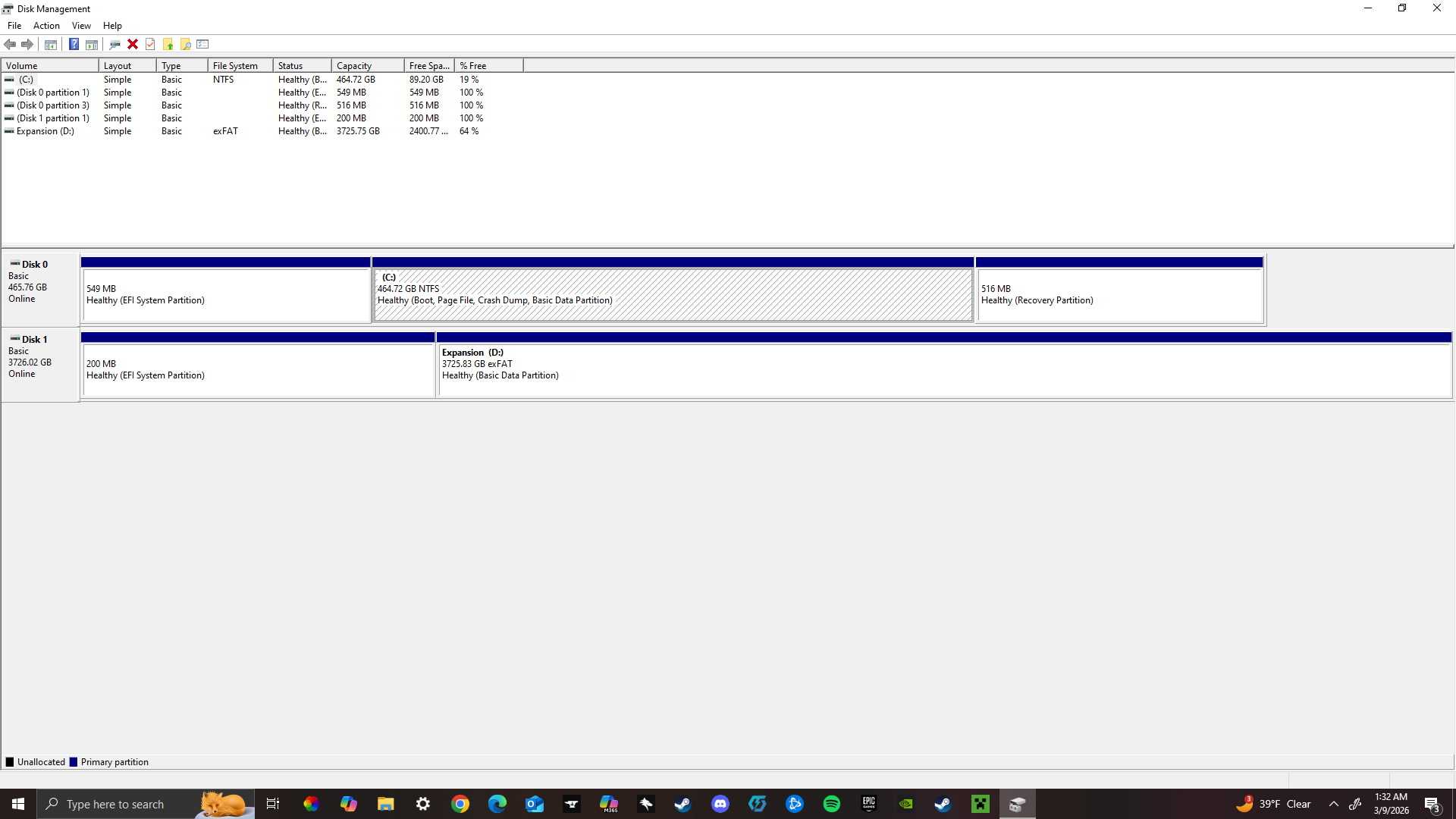The width and height of the screenshot is (1456, 819).
Task: Select the Disk 0 label panel
Action: coord(40,290)
